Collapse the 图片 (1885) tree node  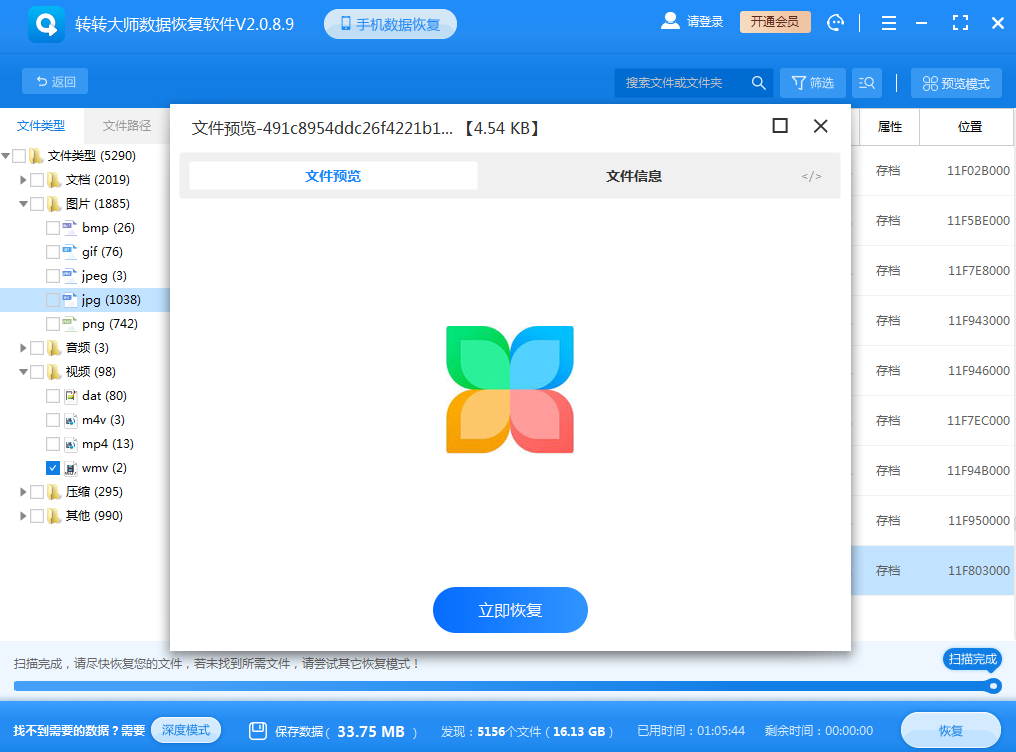coord(22,203)
